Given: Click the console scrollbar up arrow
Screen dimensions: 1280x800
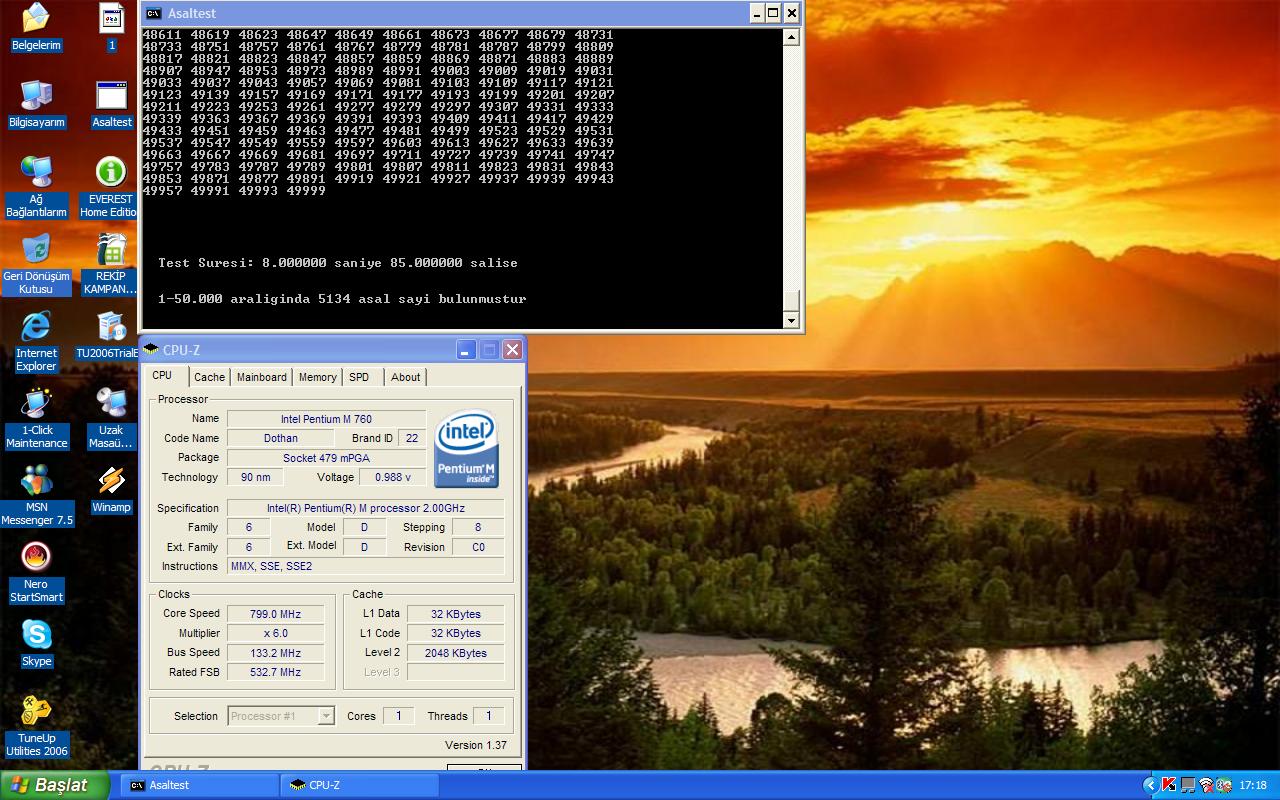Looking at the screenshot, I should (791, 37).
